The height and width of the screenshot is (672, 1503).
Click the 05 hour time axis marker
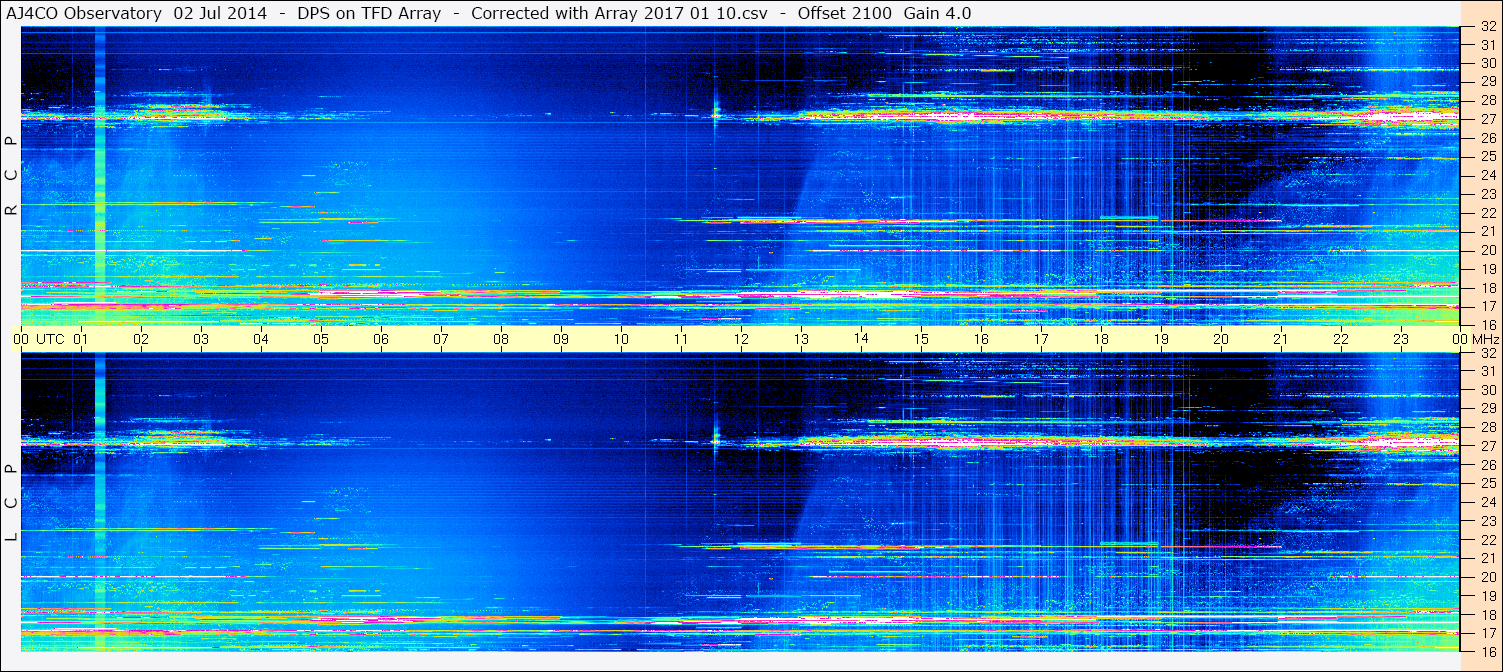coord(321,340)
